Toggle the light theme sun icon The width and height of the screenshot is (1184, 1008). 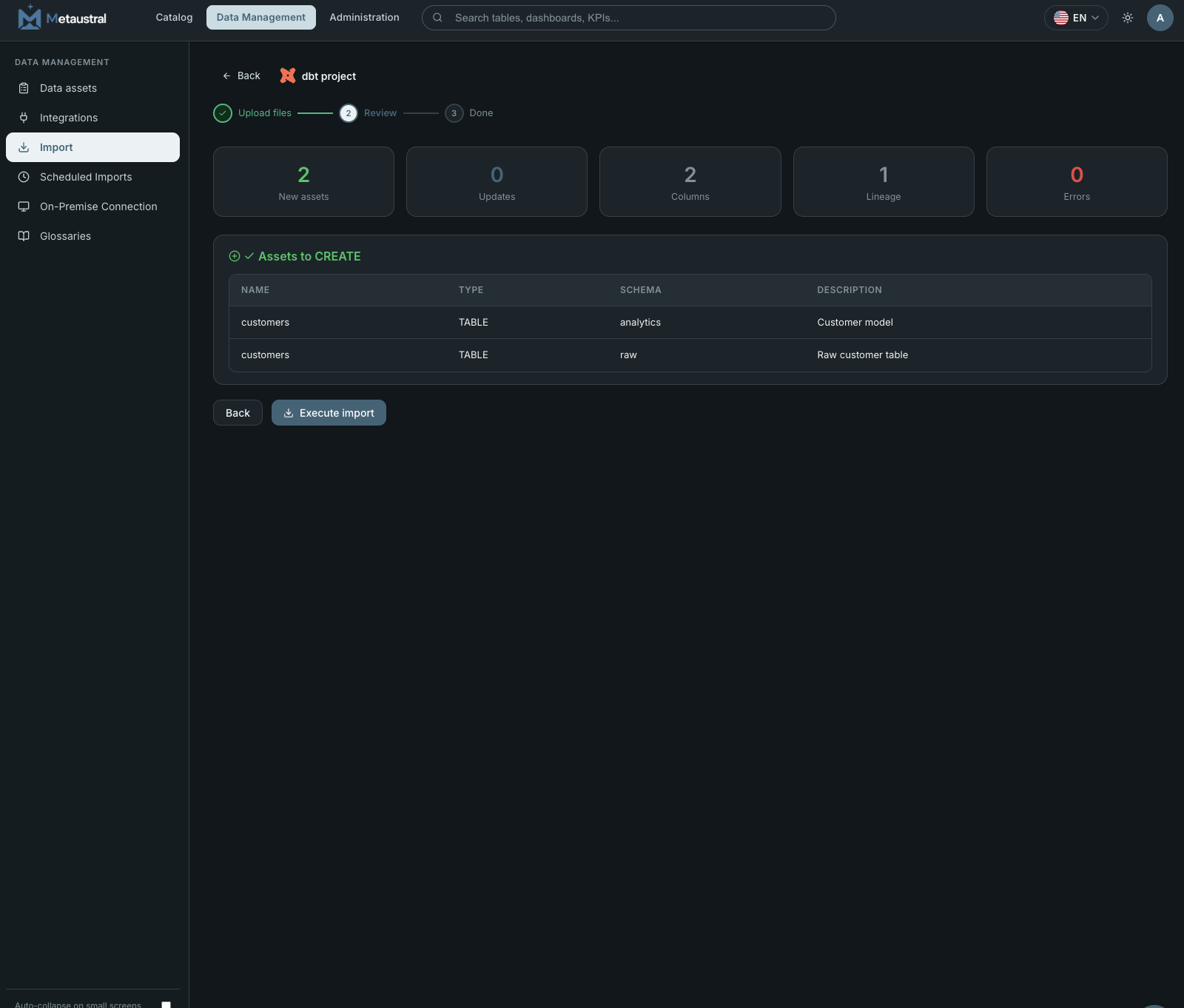[1128, 18]
